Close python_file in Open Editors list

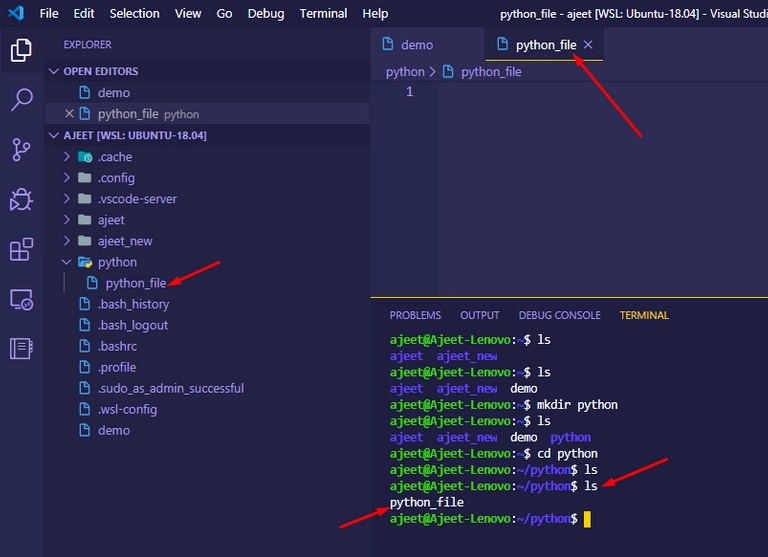[69, 114]
